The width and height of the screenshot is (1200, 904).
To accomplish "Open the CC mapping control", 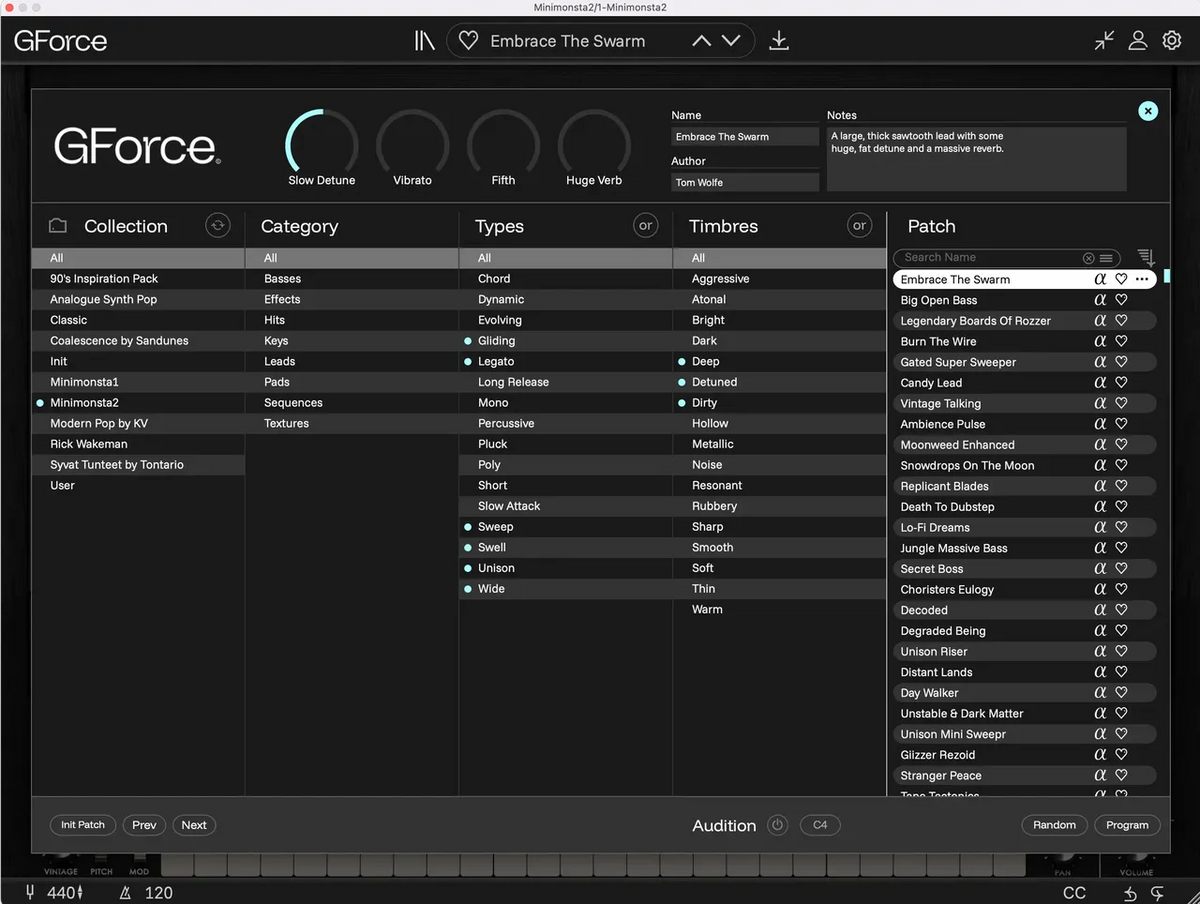I will (x=1074, y=892).
